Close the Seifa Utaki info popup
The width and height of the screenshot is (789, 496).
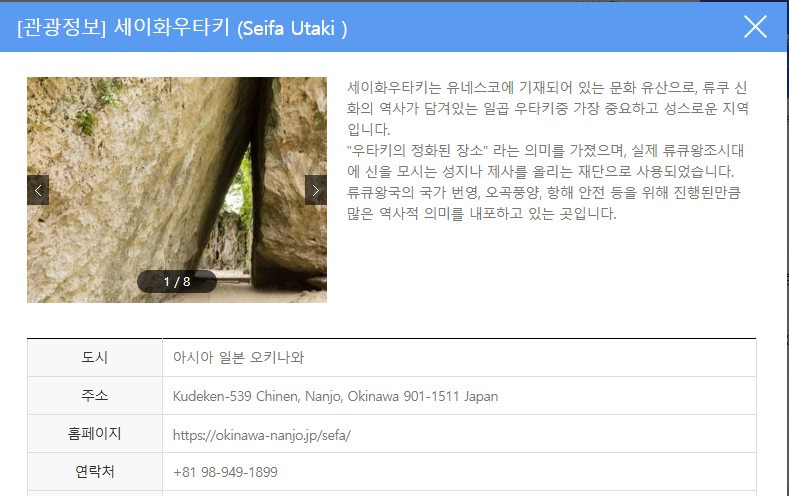tap(755, 27)
